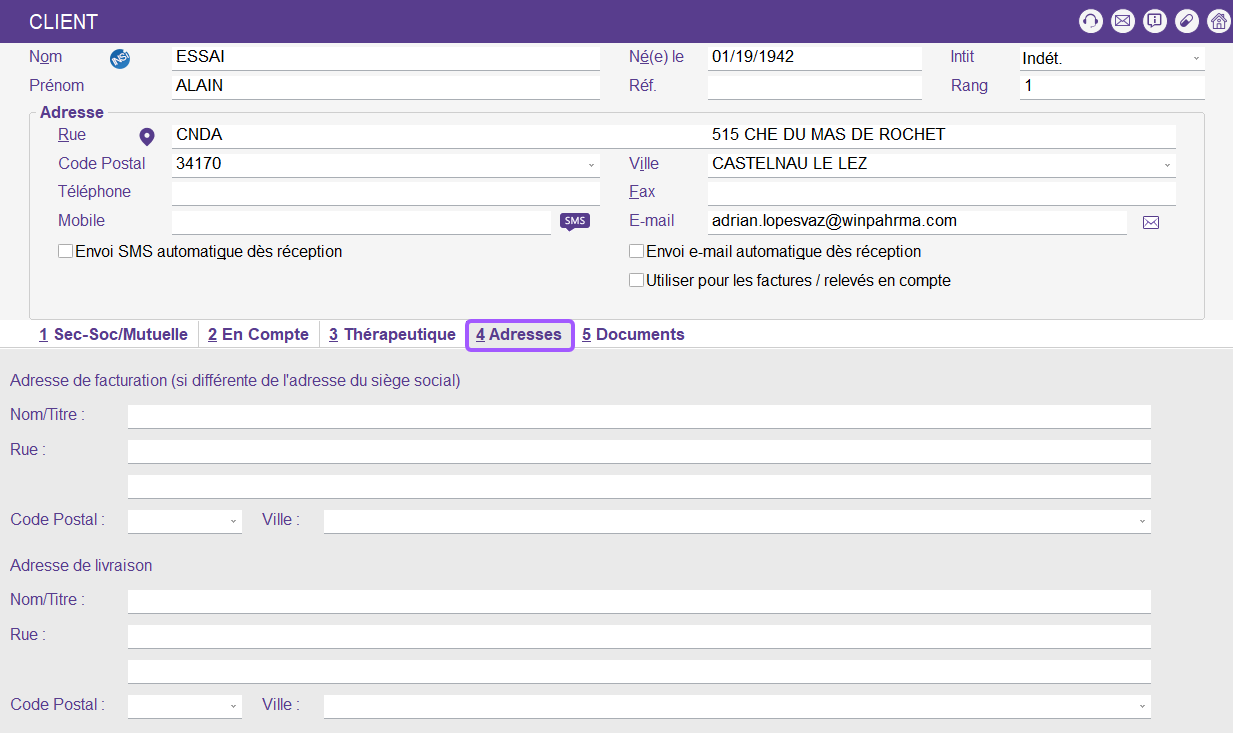Click the information bubble icon

point(1155,21)
